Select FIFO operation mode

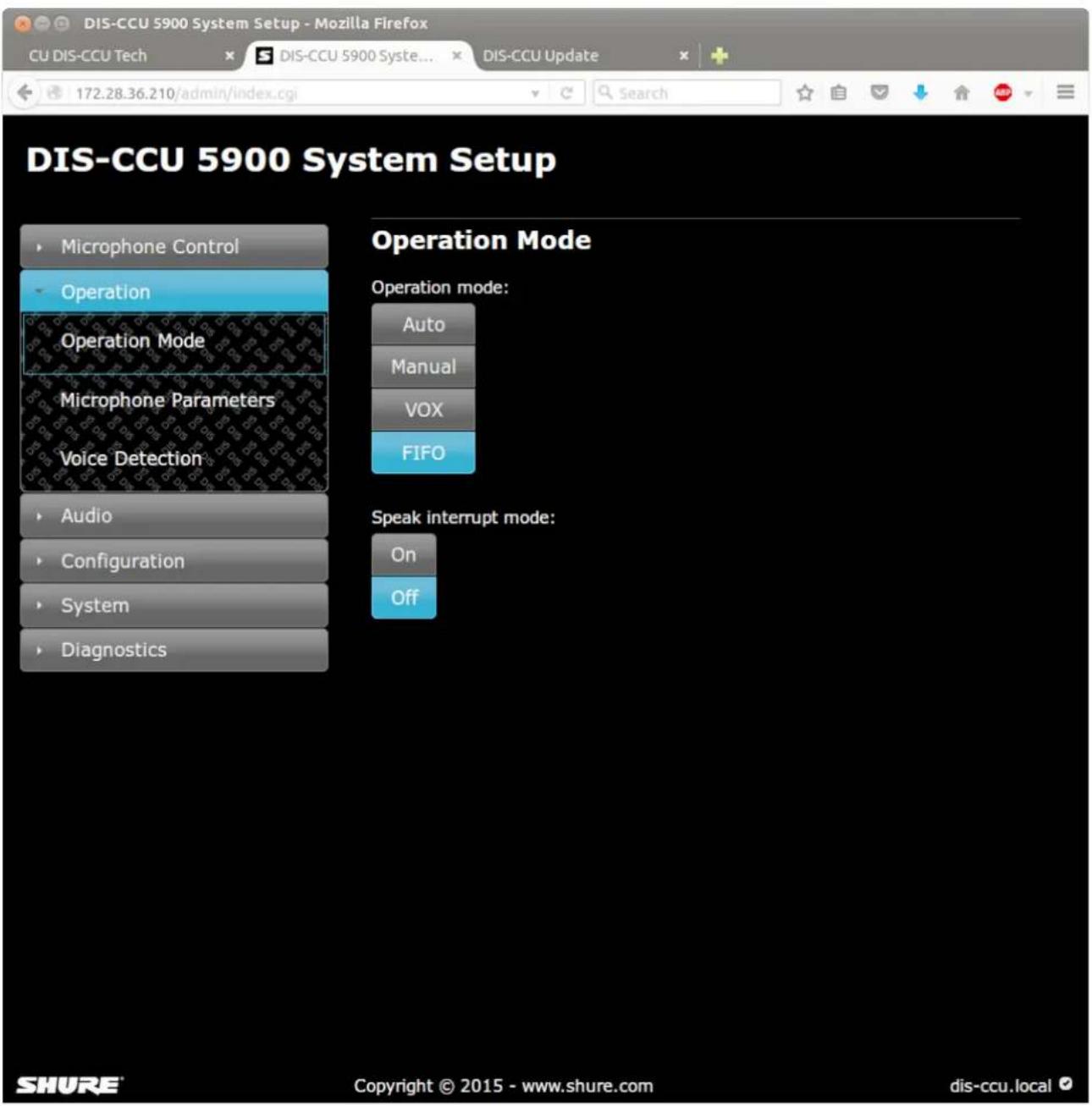pos(423,453)
